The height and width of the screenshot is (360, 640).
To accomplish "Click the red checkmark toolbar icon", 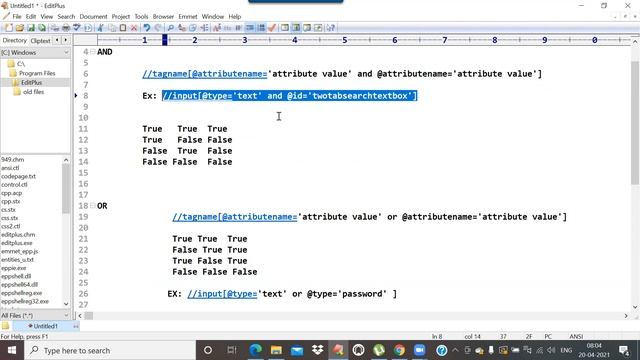I will coord(272,28).
